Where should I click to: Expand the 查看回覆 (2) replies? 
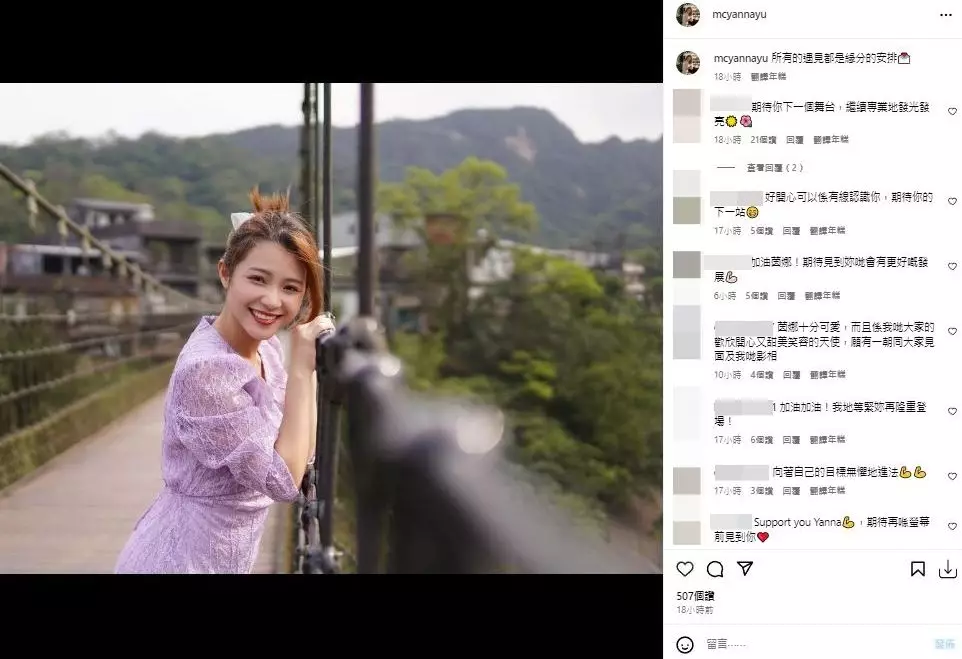coord(774,168)
